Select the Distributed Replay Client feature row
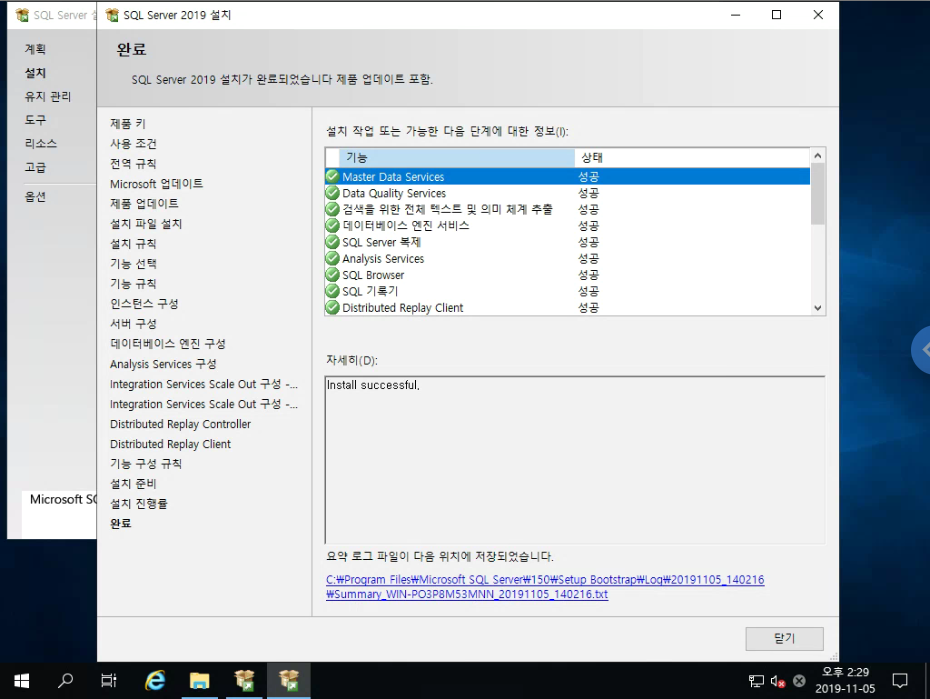The width and height of the screenshot is (930, 699). tap(568, 307)
